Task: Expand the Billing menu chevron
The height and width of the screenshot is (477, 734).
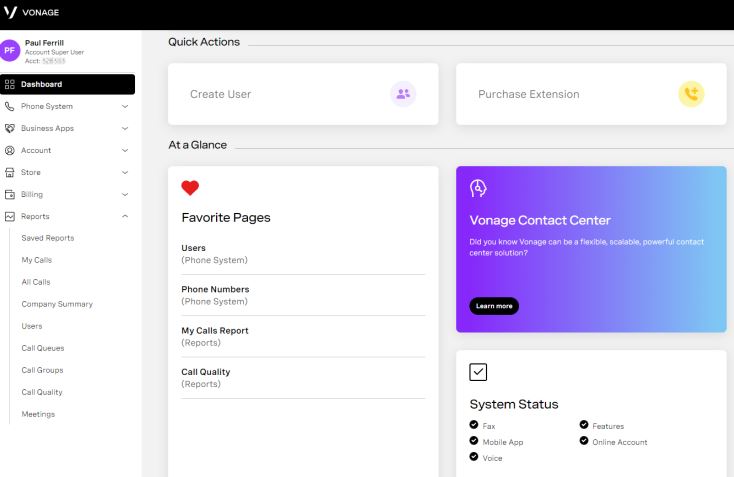Action: (x=125, y=194)
